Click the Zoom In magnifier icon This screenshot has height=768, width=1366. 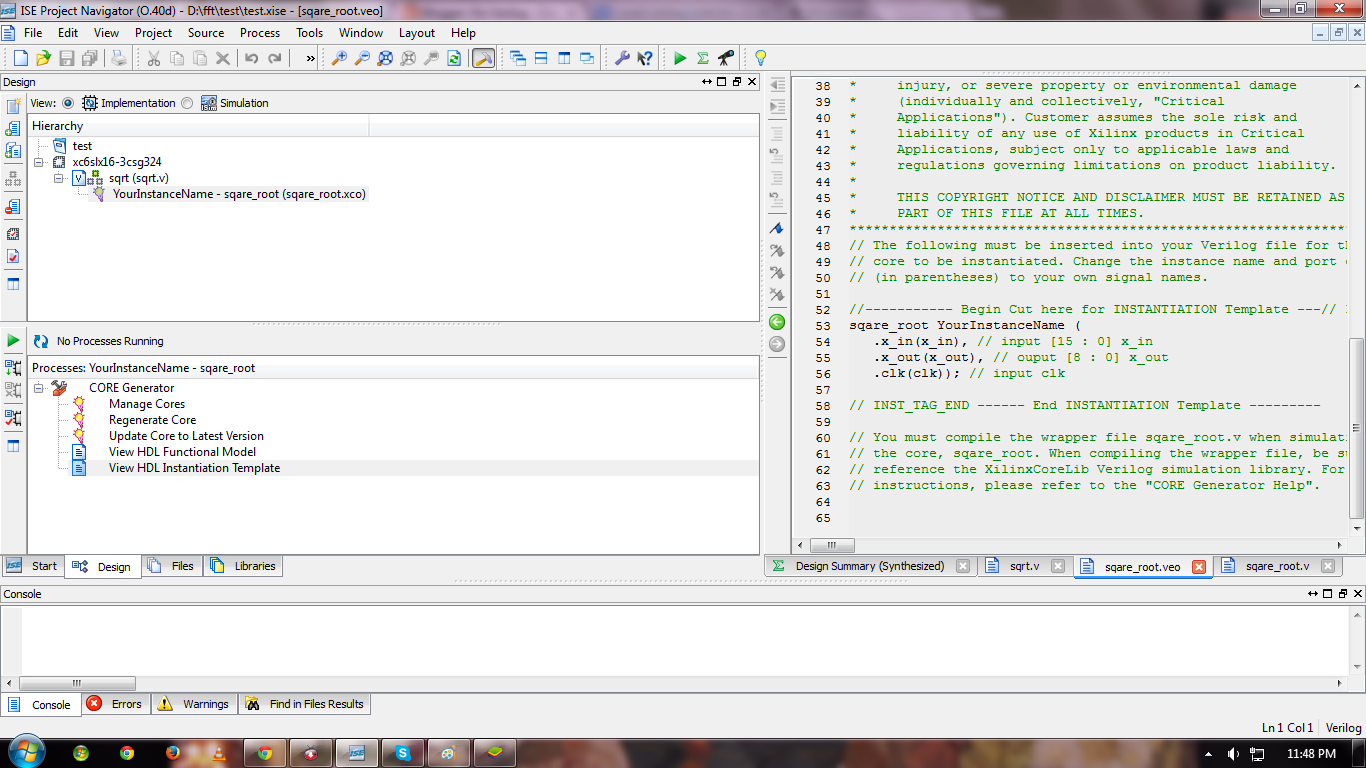[x=339, y=58]
